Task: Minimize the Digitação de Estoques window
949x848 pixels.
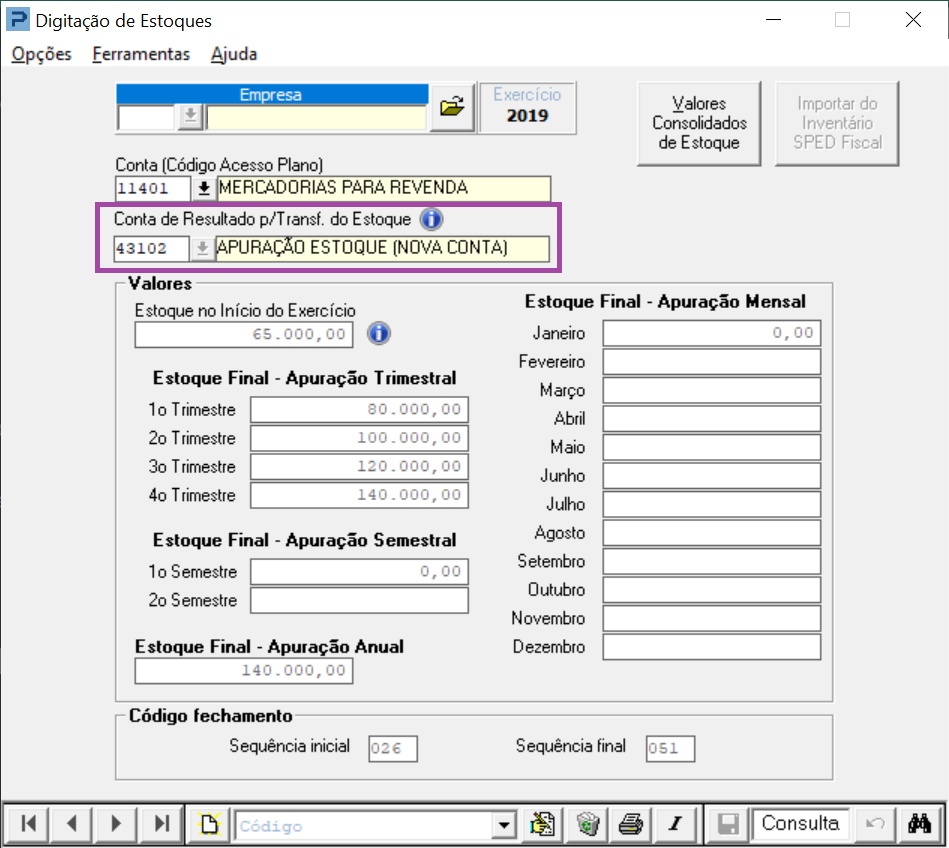Action: point(773,19)
